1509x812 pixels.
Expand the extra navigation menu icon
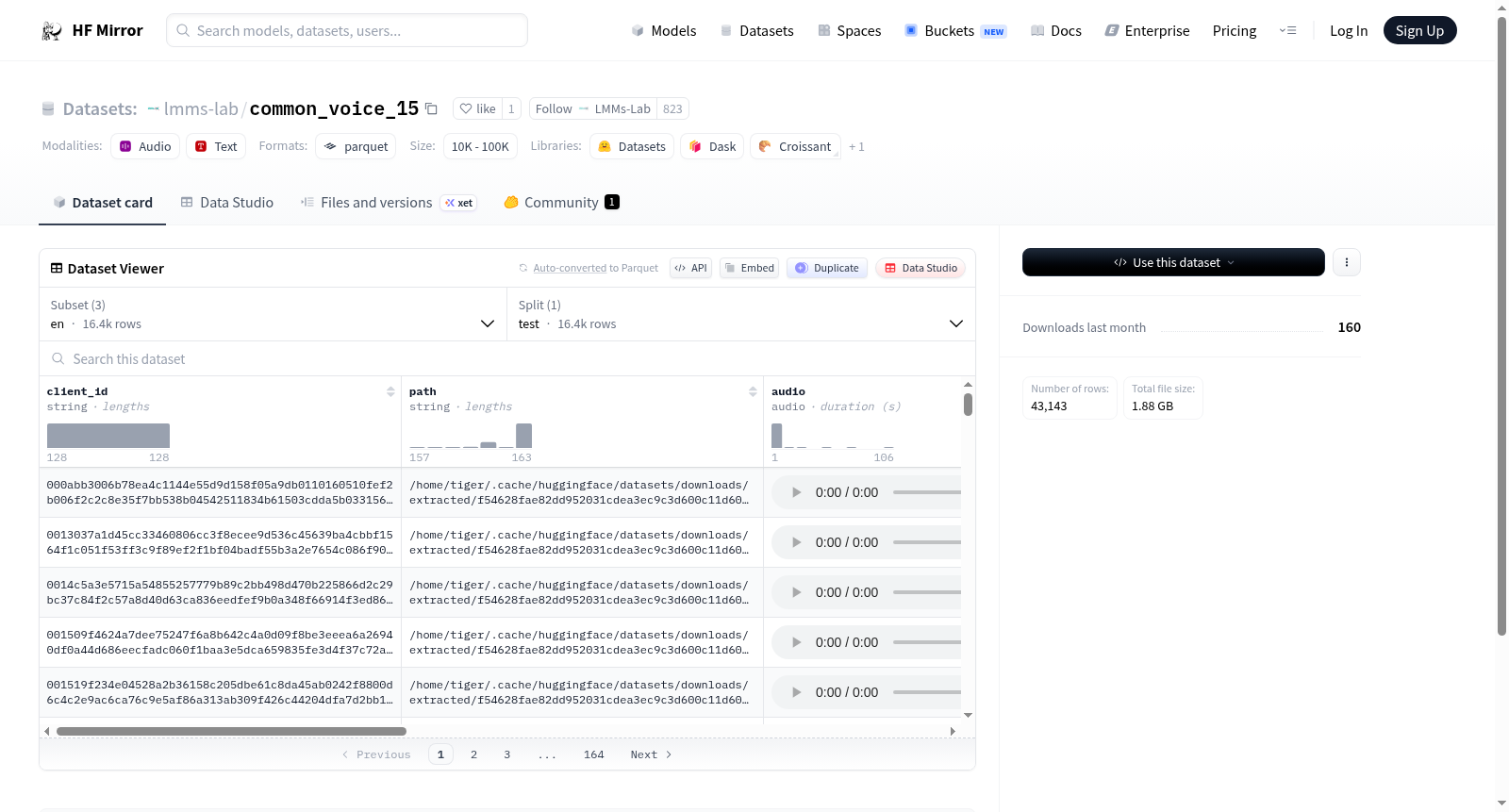point(1287,31)
